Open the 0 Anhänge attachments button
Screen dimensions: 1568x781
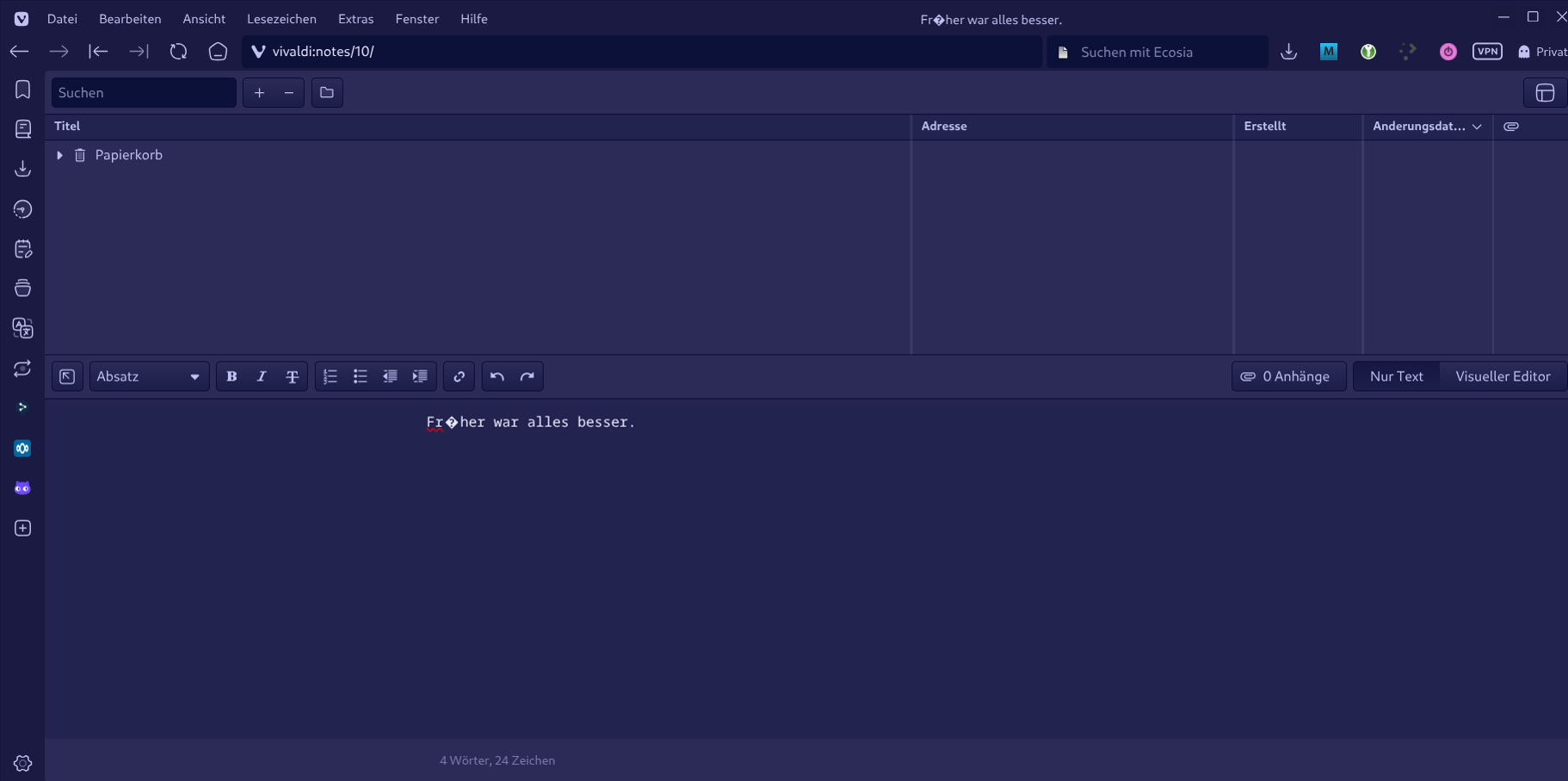[x=1288, y=376]
